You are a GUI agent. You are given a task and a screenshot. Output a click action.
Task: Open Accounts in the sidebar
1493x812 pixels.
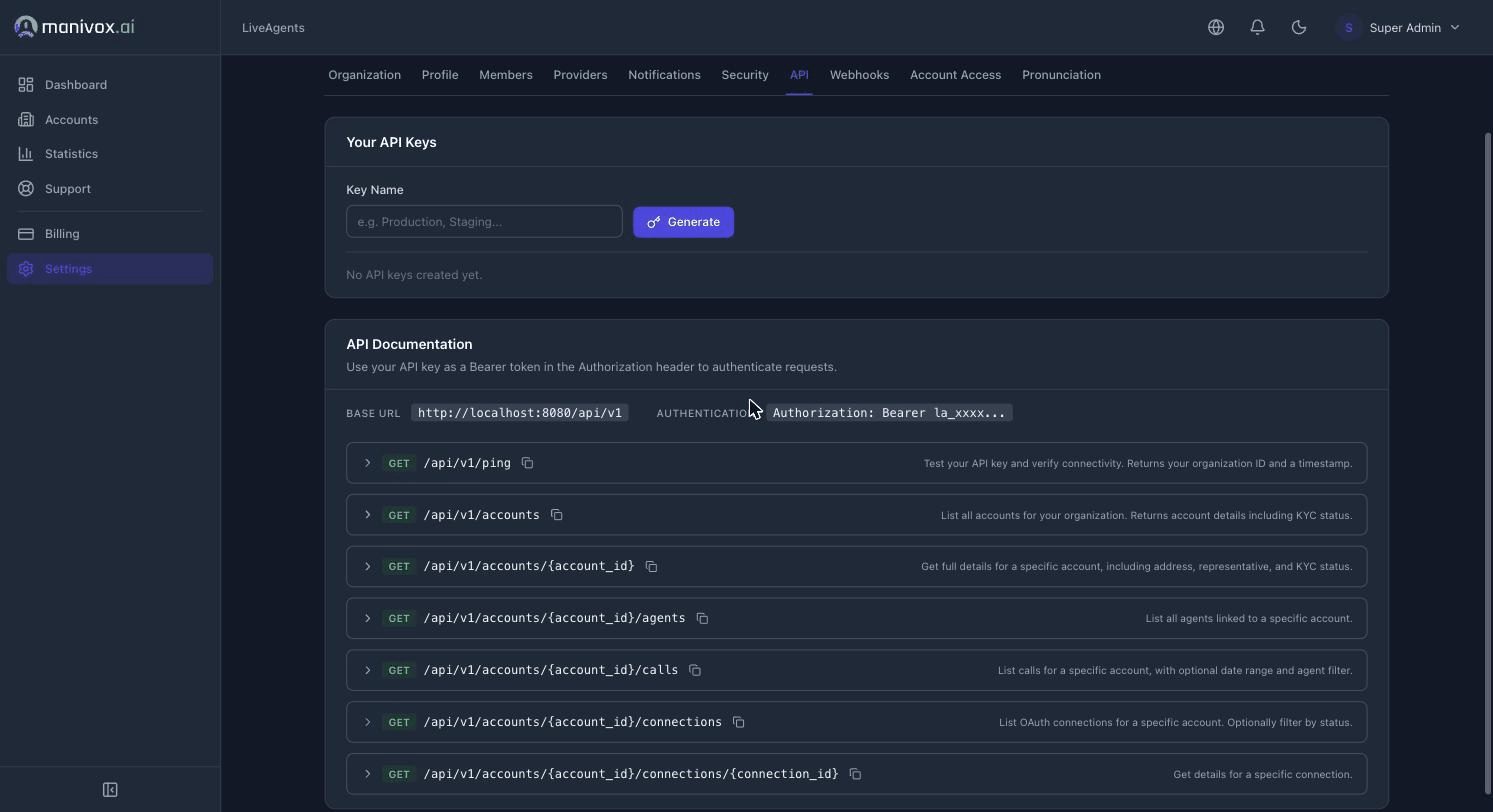110,120
